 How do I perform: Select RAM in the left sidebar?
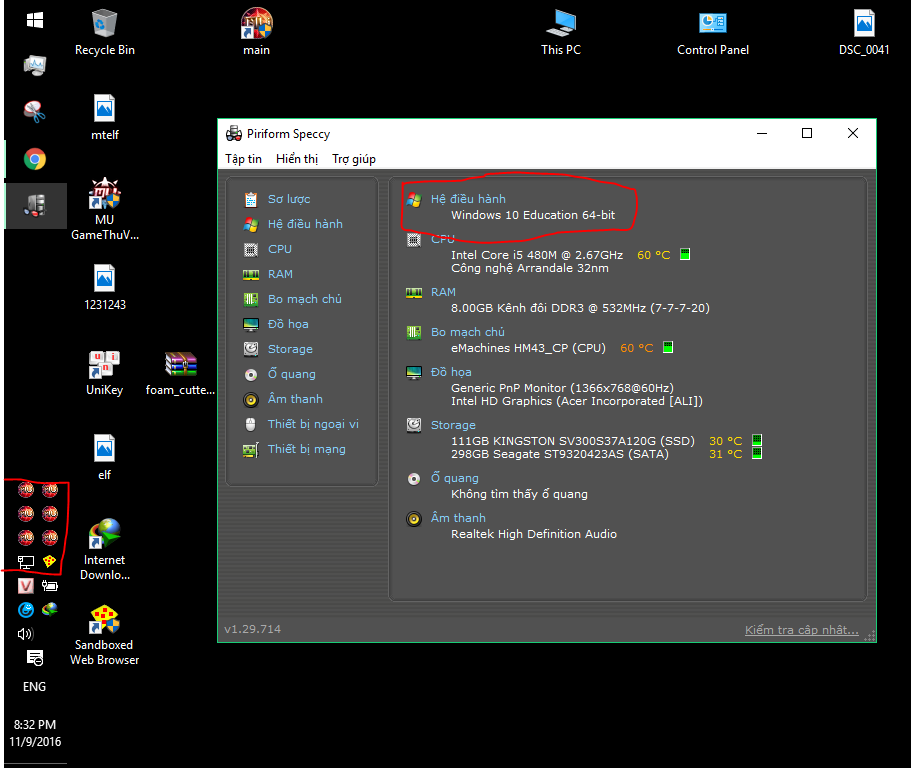point(280,274)
